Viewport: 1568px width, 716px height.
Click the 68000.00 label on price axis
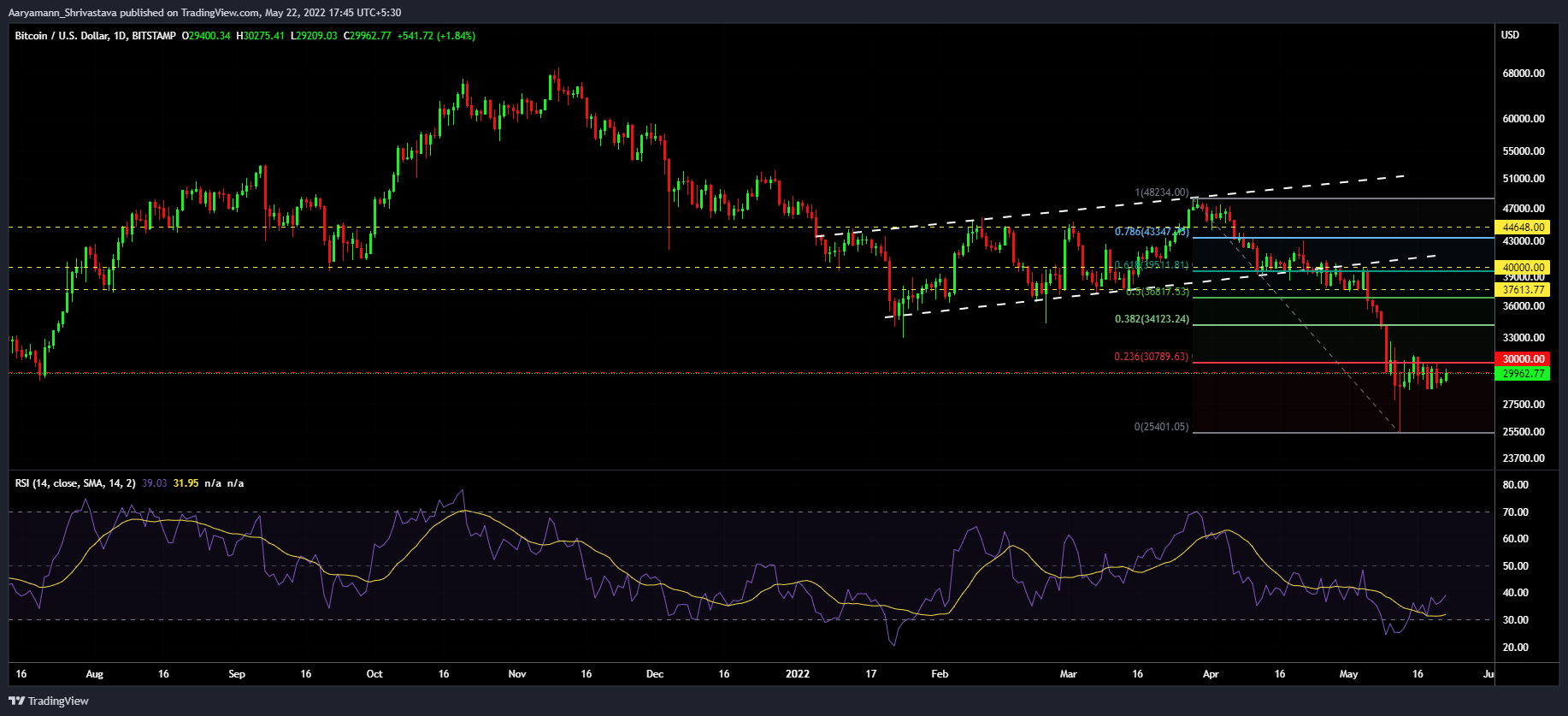point(1523,74)
